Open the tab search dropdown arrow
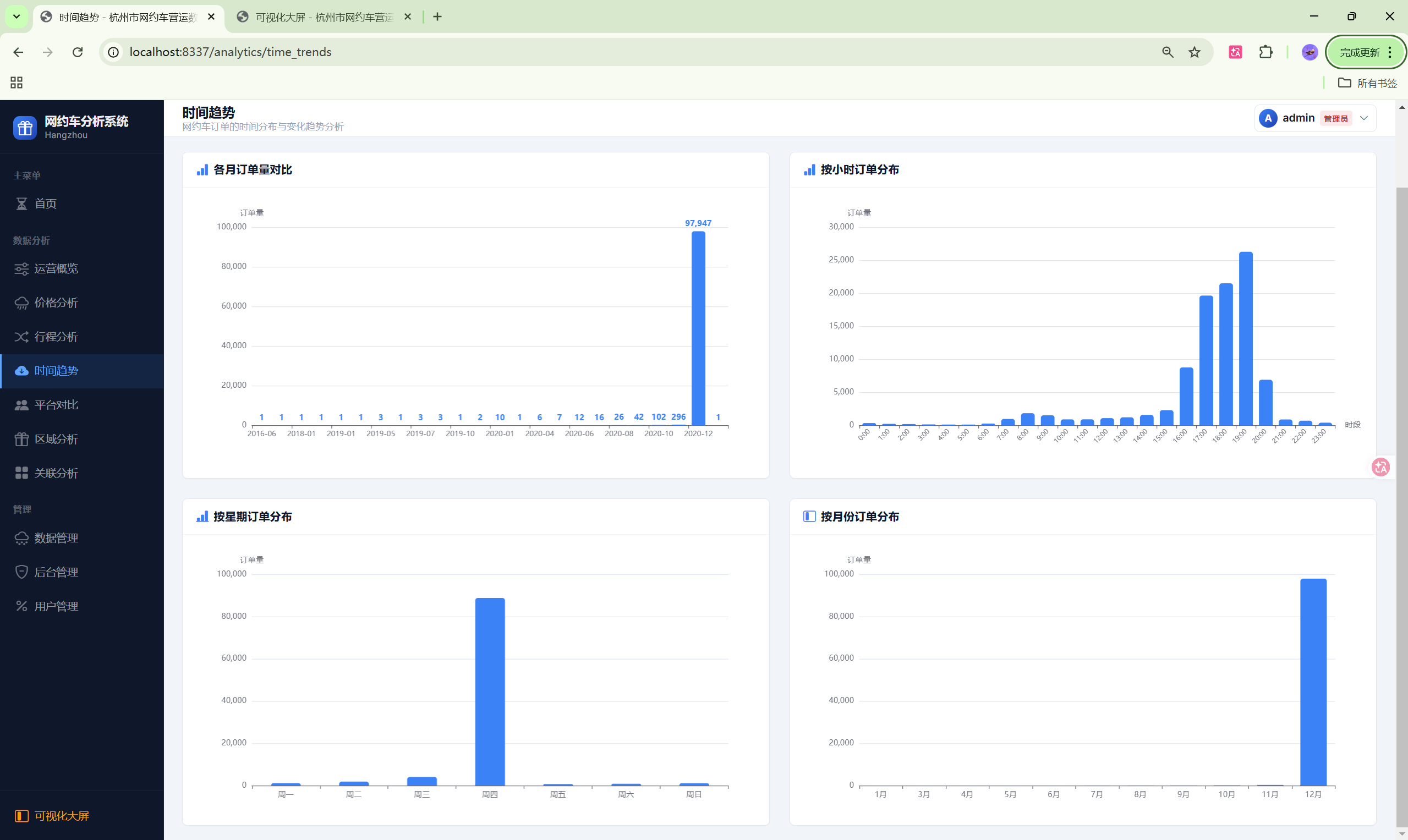1408x840 pixels. (17, 17)
